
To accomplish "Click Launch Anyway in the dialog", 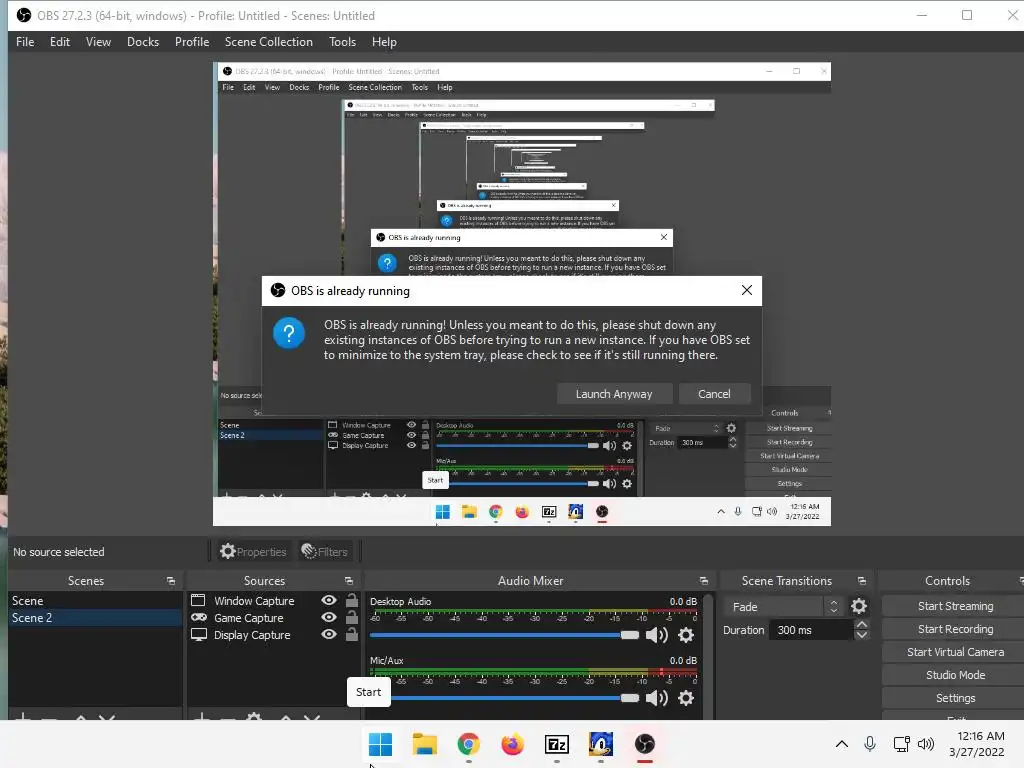I will click(614, 394).
